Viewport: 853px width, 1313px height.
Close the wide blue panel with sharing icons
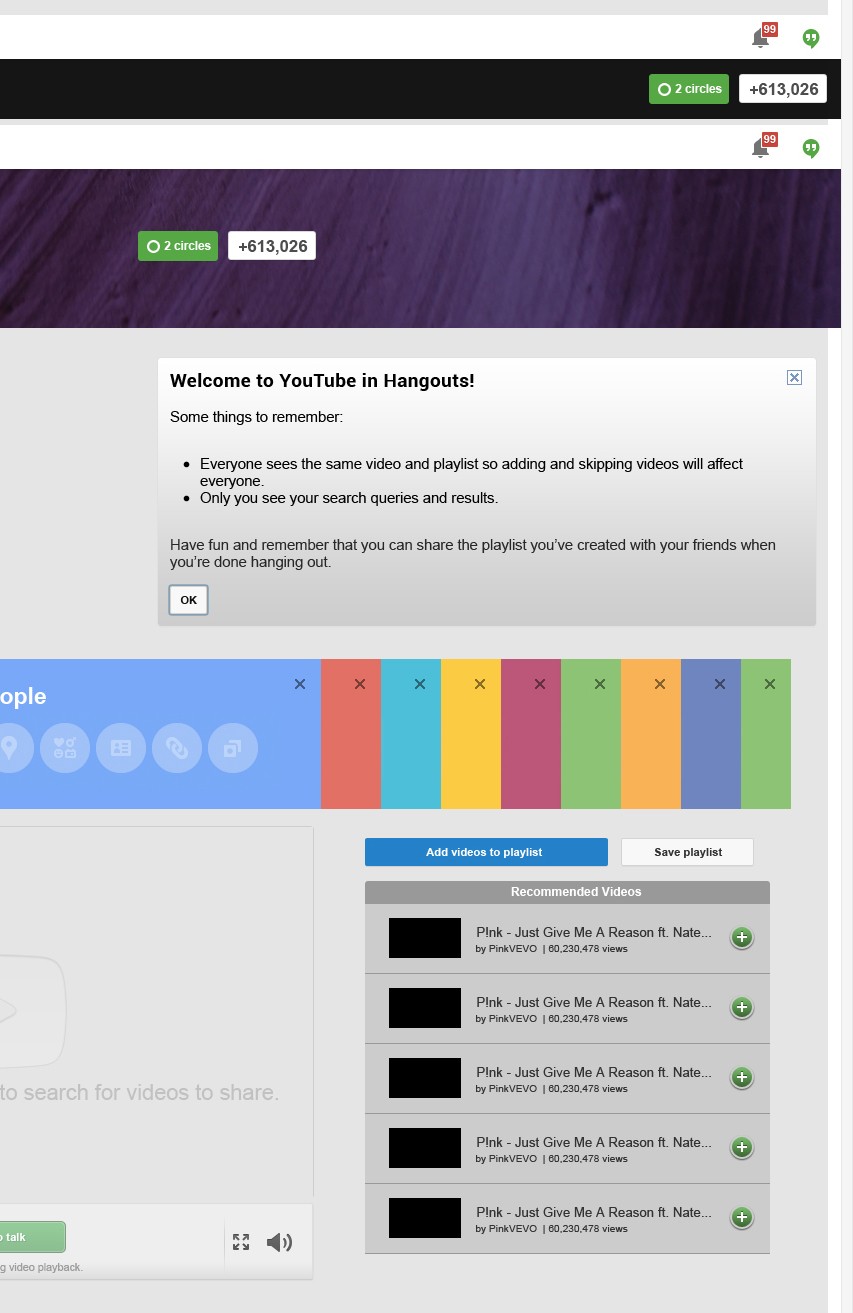(x=300, y=684)
